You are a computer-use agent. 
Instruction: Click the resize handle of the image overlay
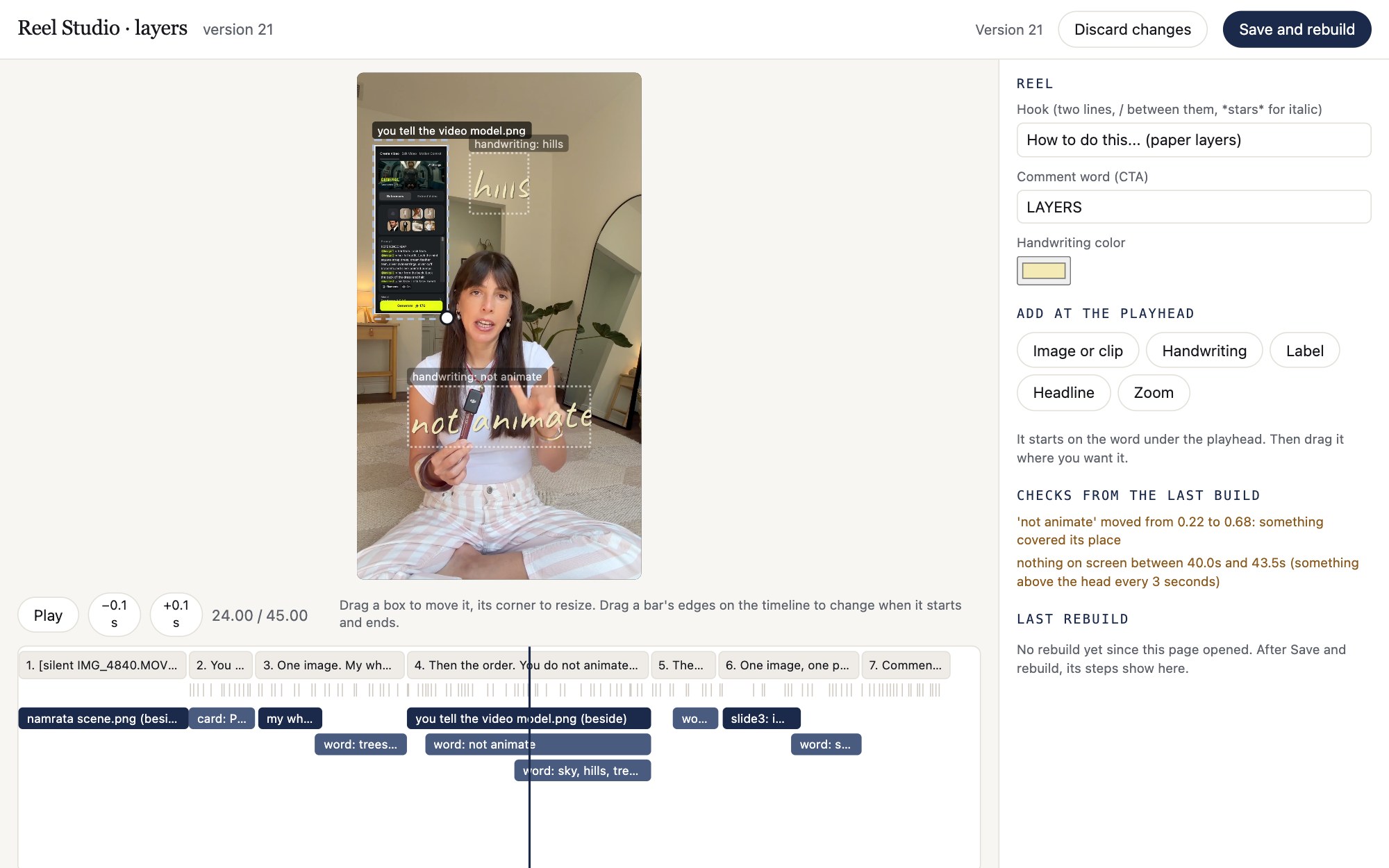447,318
